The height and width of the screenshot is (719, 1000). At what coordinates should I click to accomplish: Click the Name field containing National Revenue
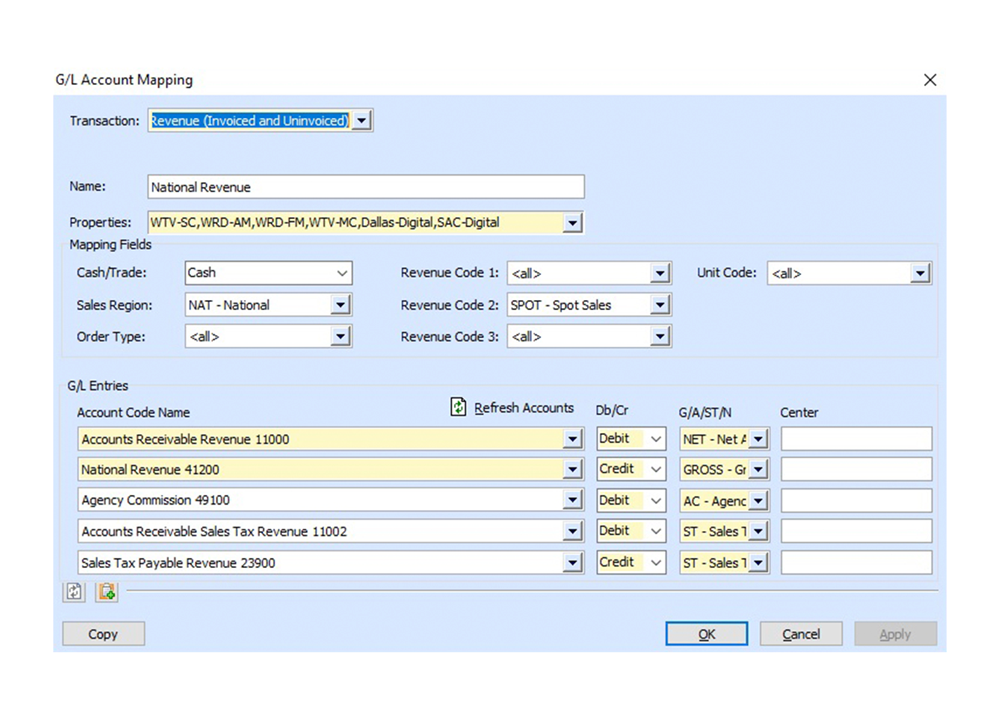pyautogui.click(x=365, y=187)
